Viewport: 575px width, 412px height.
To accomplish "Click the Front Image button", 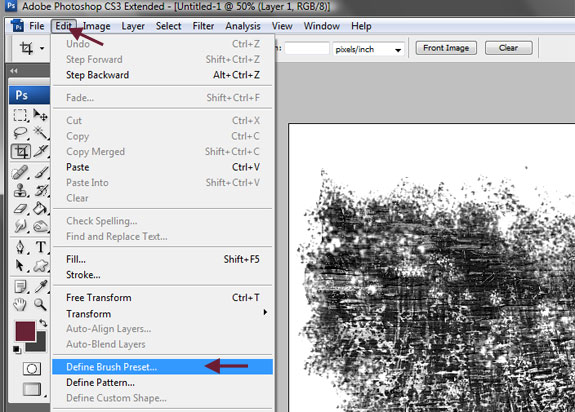I will click(x=446, y=48).
